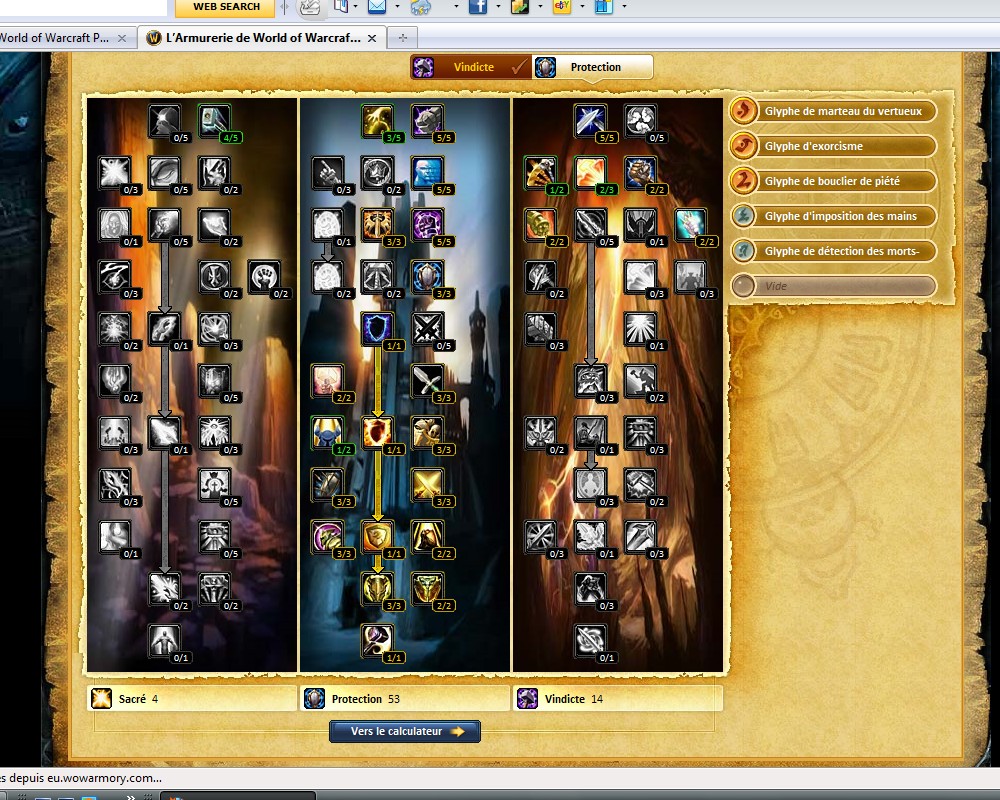This screenshot has width=1000, height=800.
Task: Click the Vers le calculateur button
Action: pos(405,731)
